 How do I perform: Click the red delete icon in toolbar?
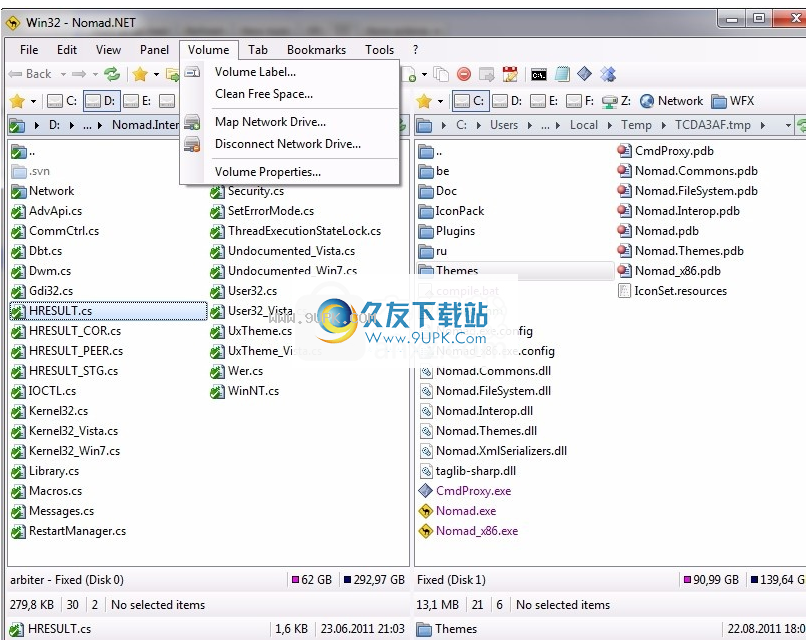pyautogui.click(x=464, y=74)
